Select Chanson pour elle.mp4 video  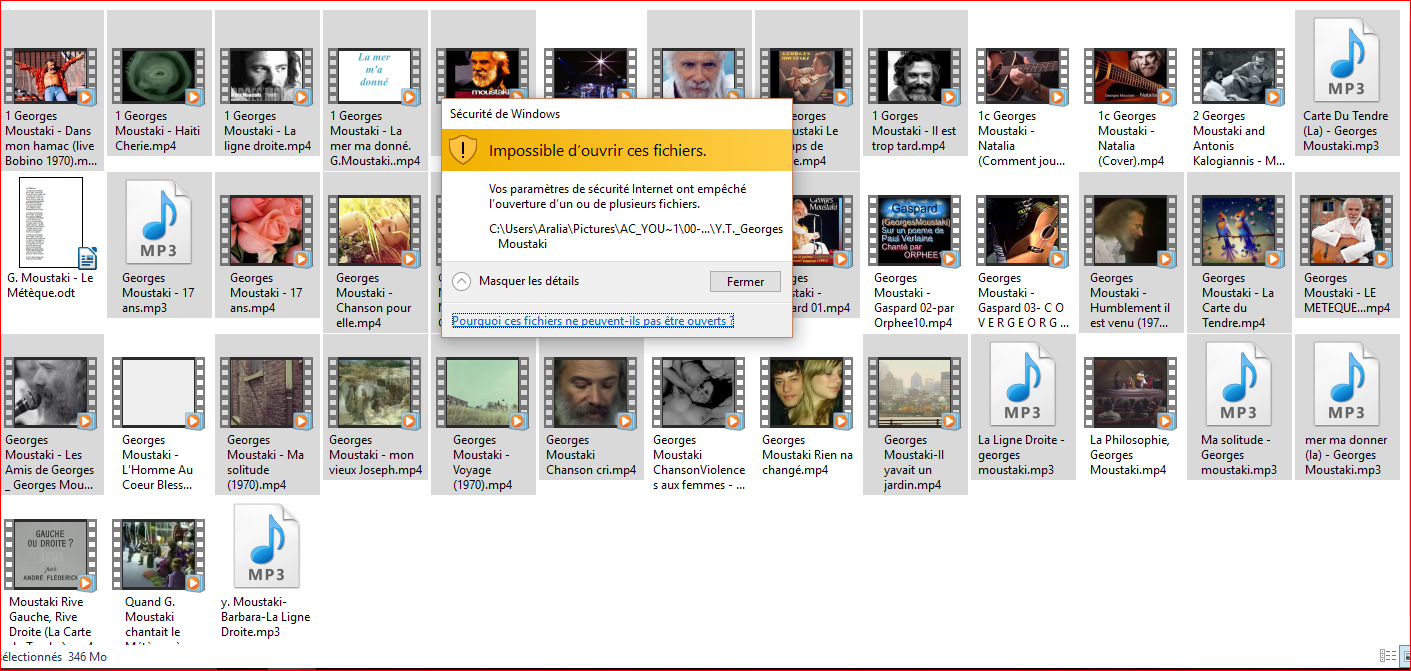(373, 231)
